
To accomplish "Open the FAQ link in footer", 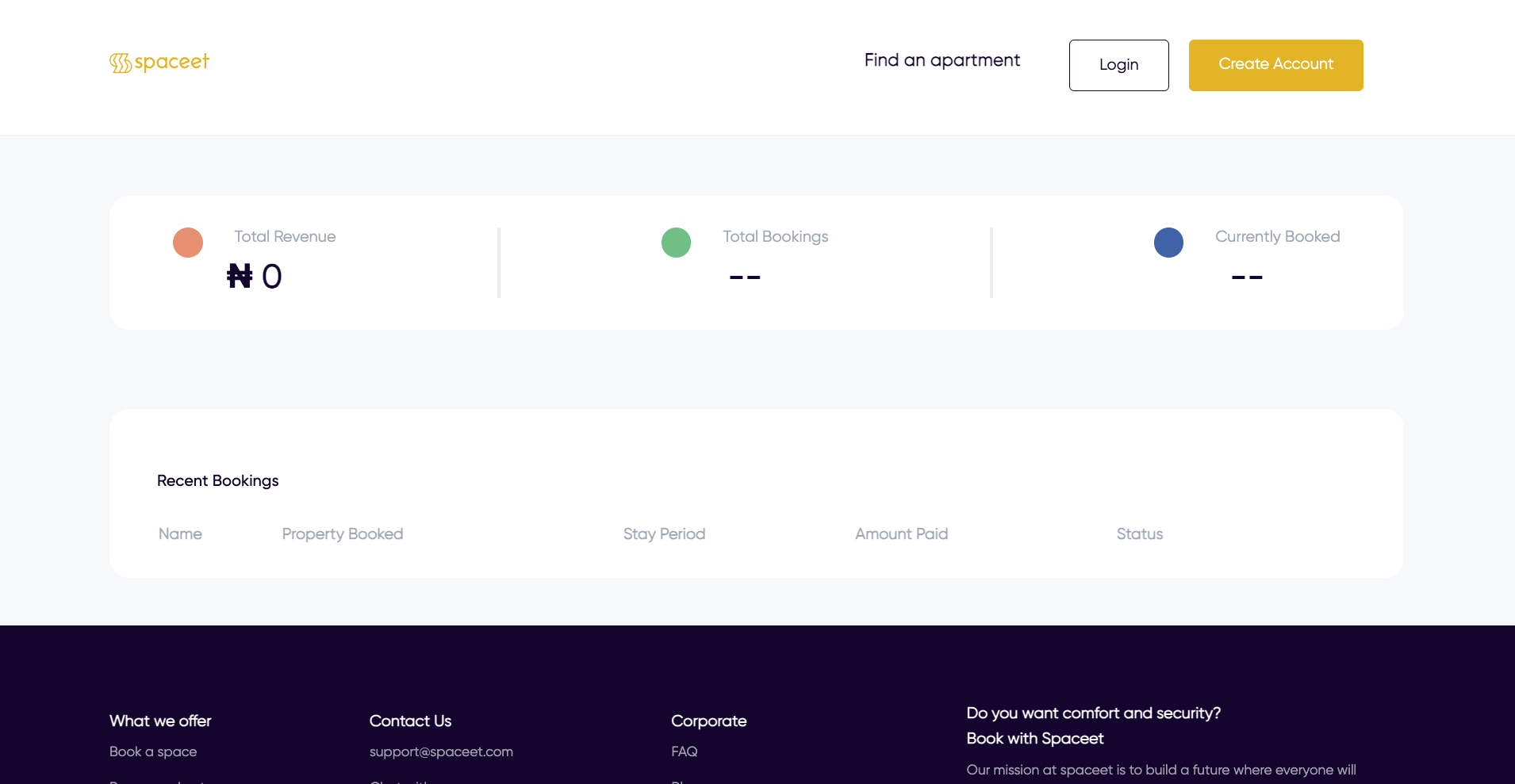I will coord(685,751).
